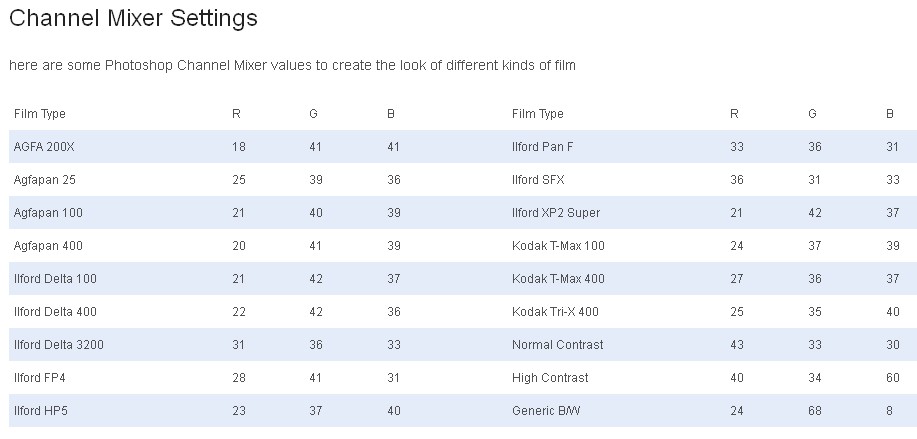Click the Ilford XP2 Super entry
Image resolution: width=917 pixels, height=439 pixels.
point(556,213)
